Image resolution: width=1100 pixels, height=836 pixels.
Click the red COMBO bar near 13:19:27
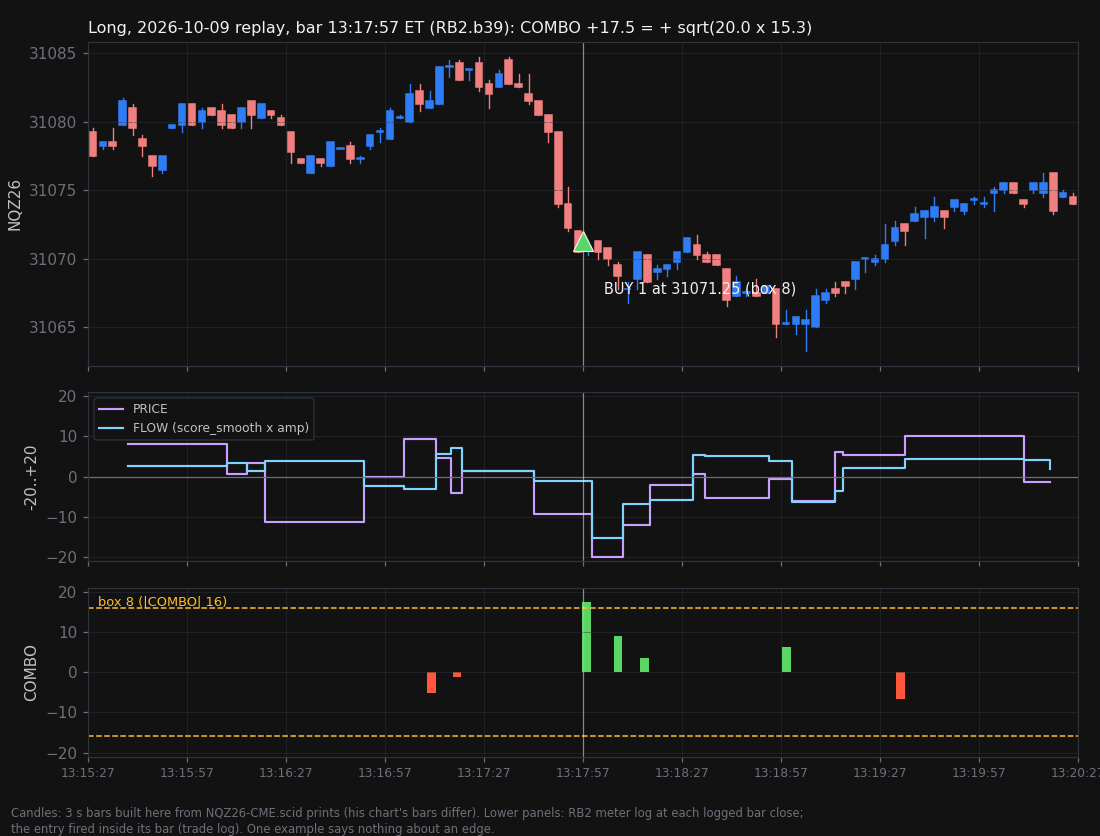point(900,685)
